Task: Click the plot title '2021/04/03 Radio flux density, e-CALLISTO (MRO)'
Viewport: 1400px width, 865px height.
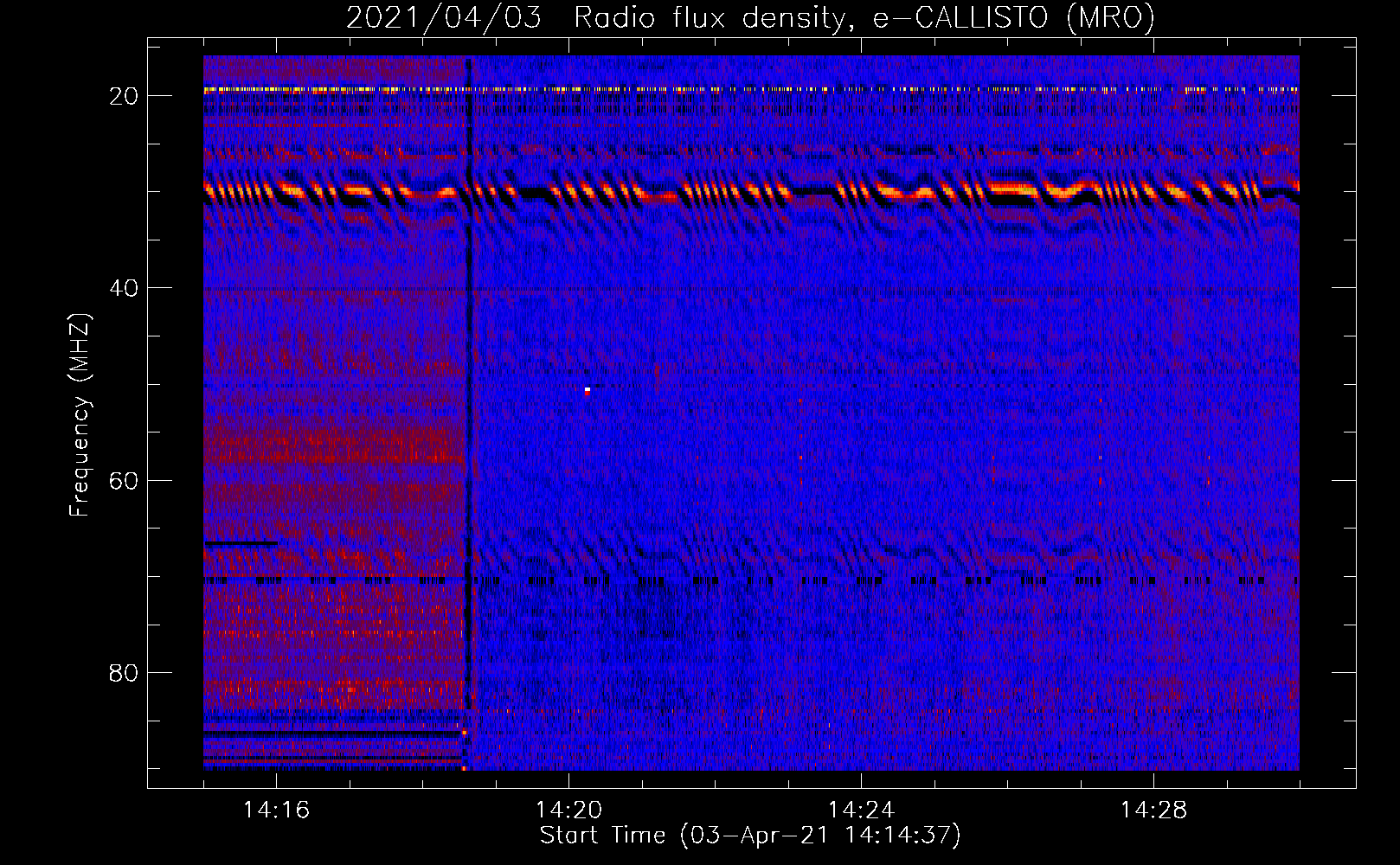Action: 750,18
